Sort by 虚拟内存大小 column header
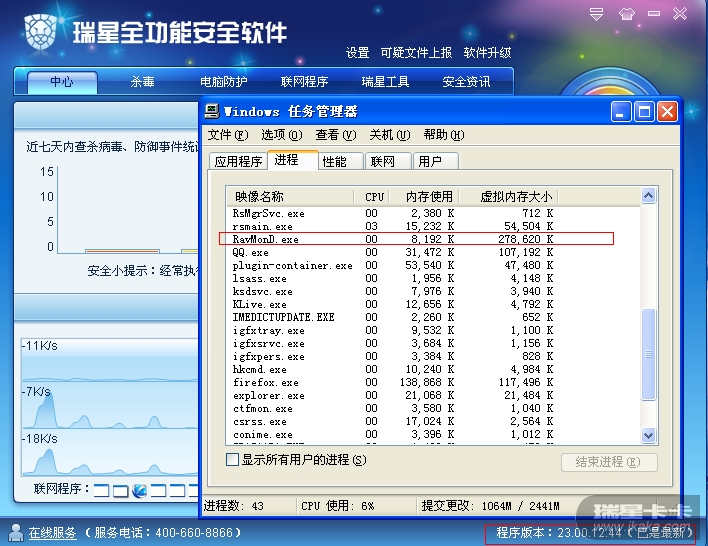708x546 pixels. 509,196
